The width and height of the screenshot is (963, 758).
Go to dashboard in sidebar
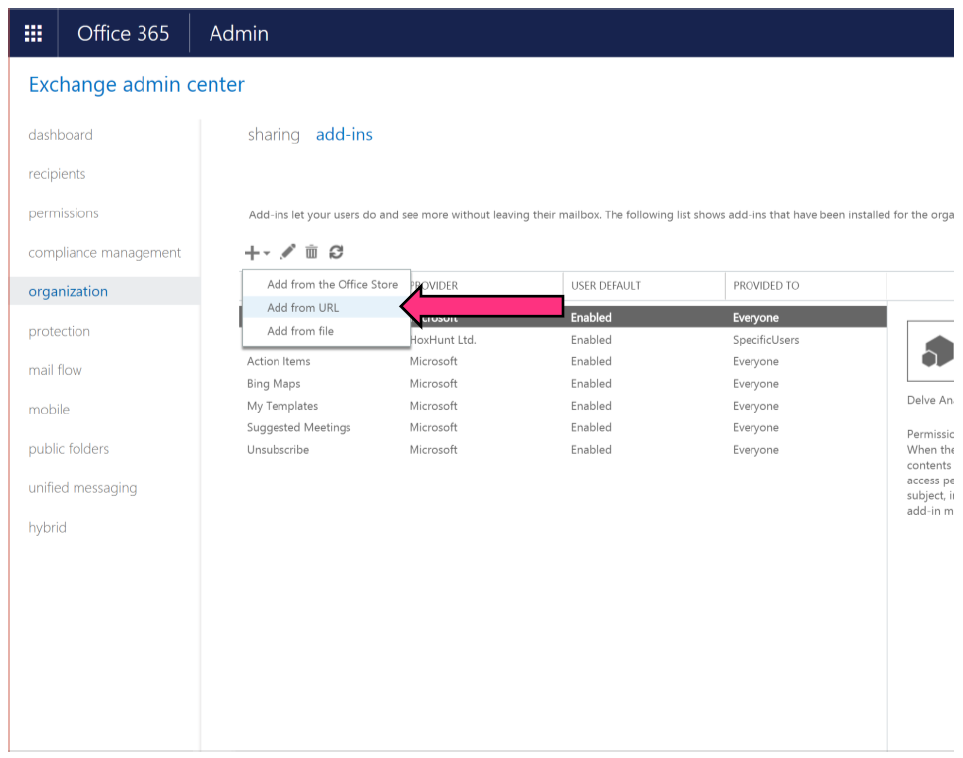point(60,135)
